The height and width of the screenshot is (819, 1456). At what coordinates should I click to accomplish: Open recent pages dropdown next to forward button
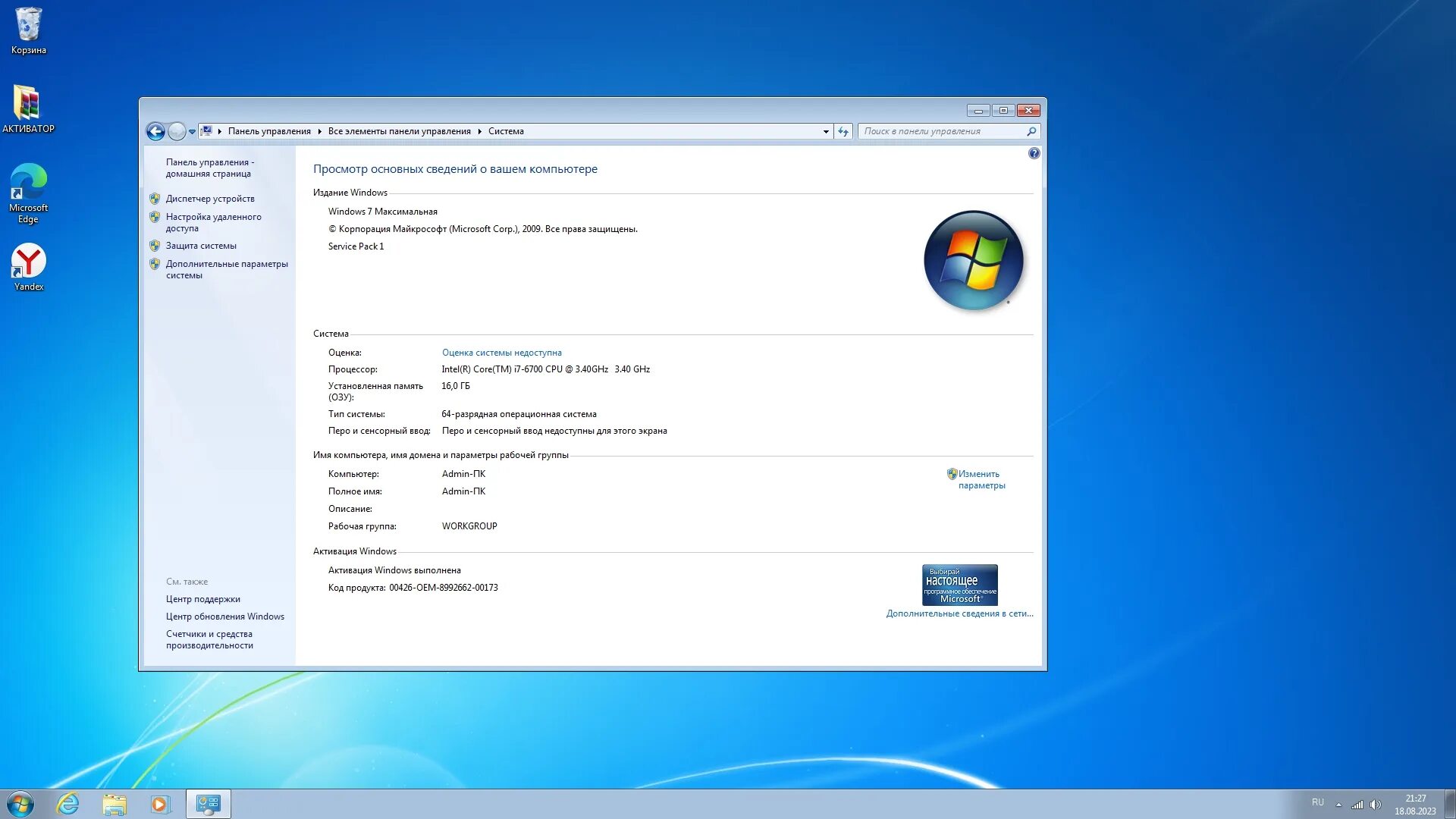click(x=193, y=131)
